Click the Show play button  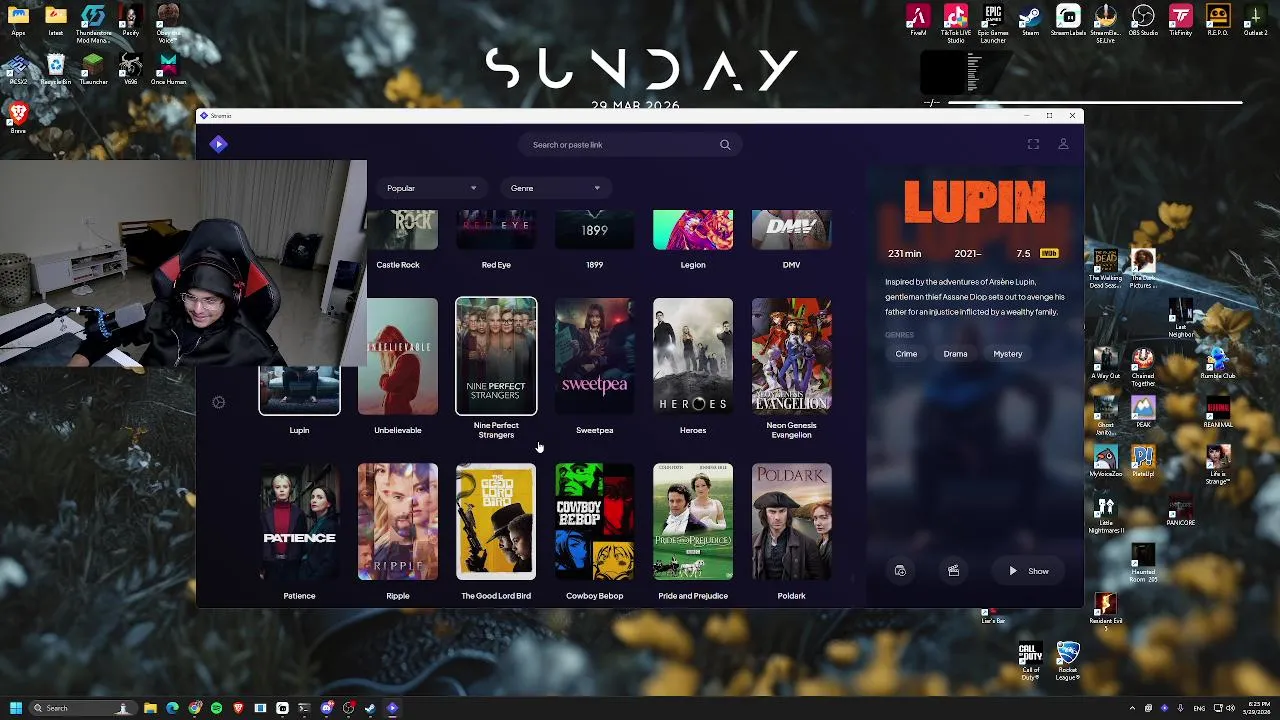pyautogui.click(x=1029, y=571)
